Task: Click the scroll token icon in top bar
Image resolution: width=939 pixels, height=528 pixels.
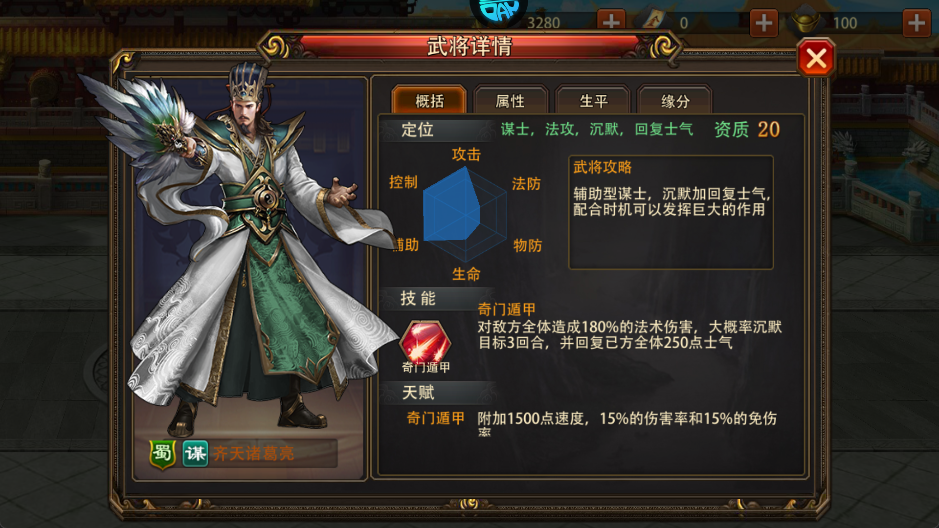Action: [654, 20]
